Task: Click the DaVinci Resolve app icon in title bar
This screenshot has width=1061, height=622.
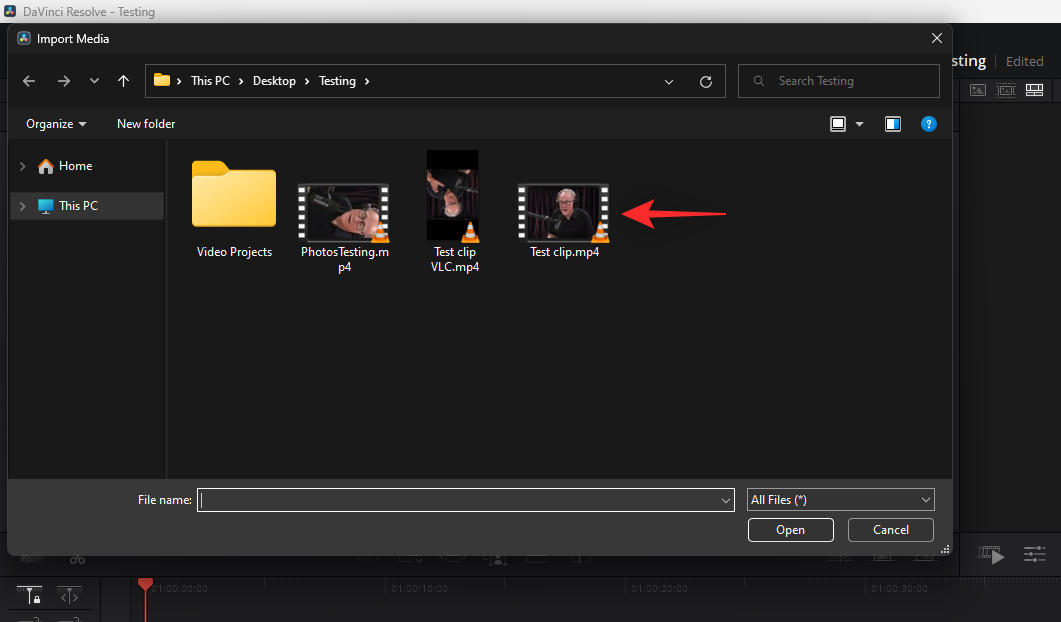Action: click(10, 12)
